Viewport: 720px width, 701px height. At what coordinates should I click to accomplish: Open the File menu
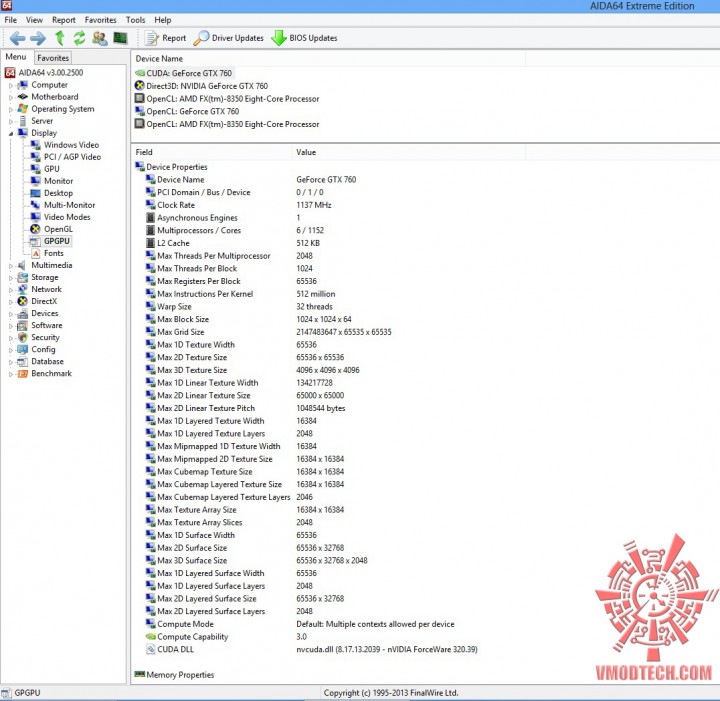tap(11, 20)
